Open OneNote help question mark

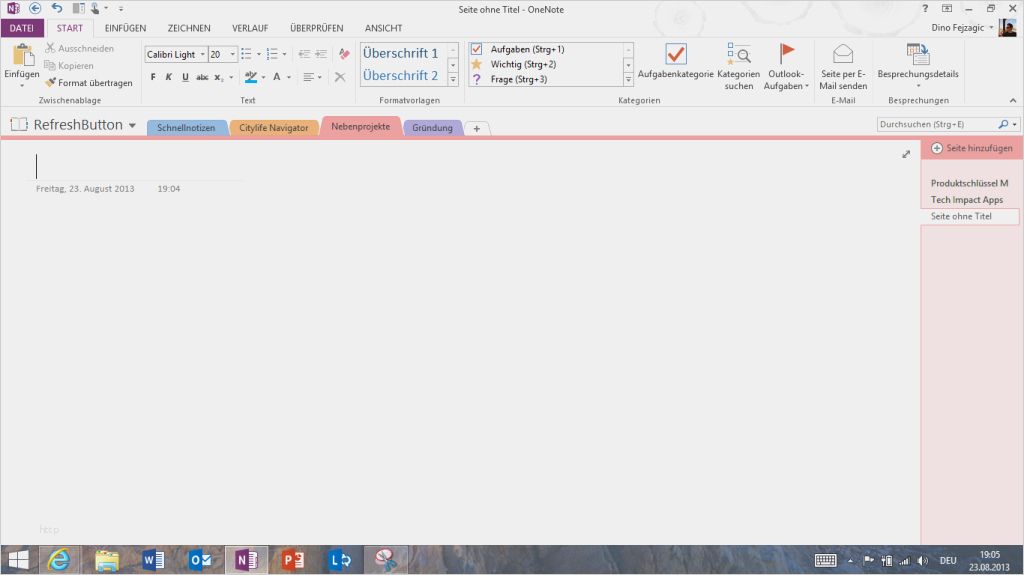925,8
